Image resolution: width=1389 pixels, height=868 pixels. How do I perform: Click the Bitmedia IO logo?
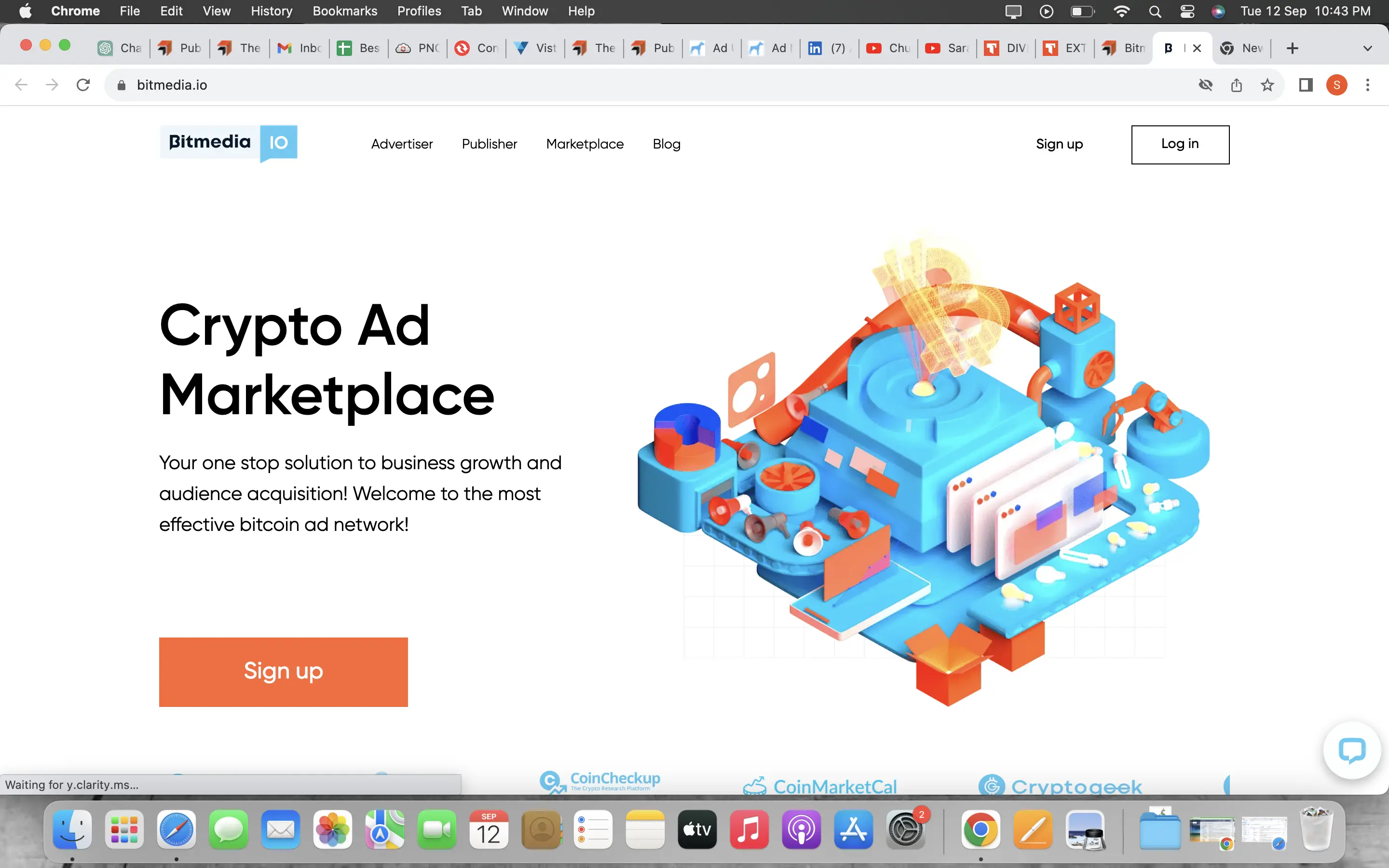coord(229,143)
